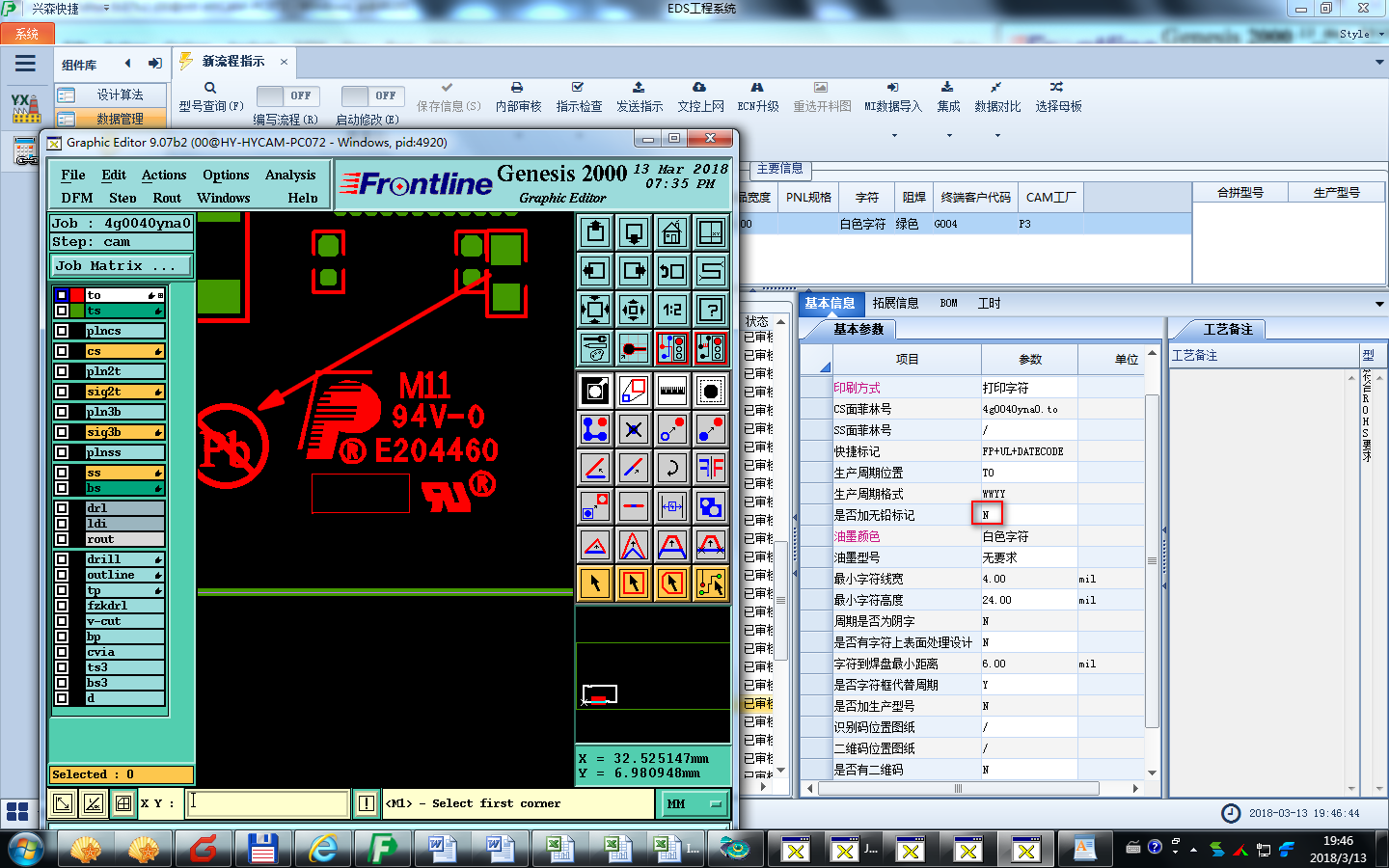
Task: Click the pan left view icon
Action: [x=595, y=271]
